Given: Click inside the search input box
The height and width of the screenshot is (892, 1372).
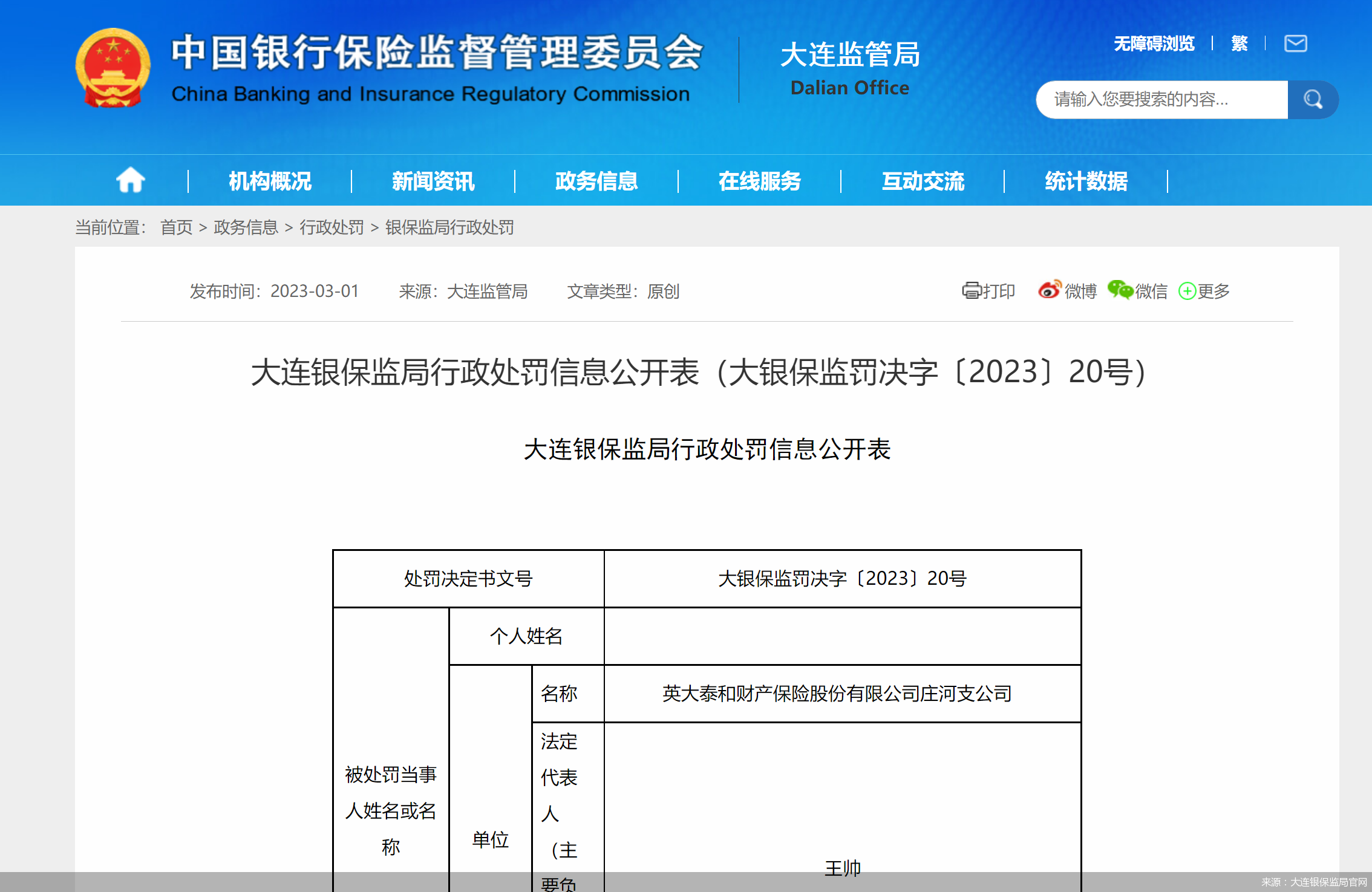Looking at the screenshot, I should pos(1149,99).
